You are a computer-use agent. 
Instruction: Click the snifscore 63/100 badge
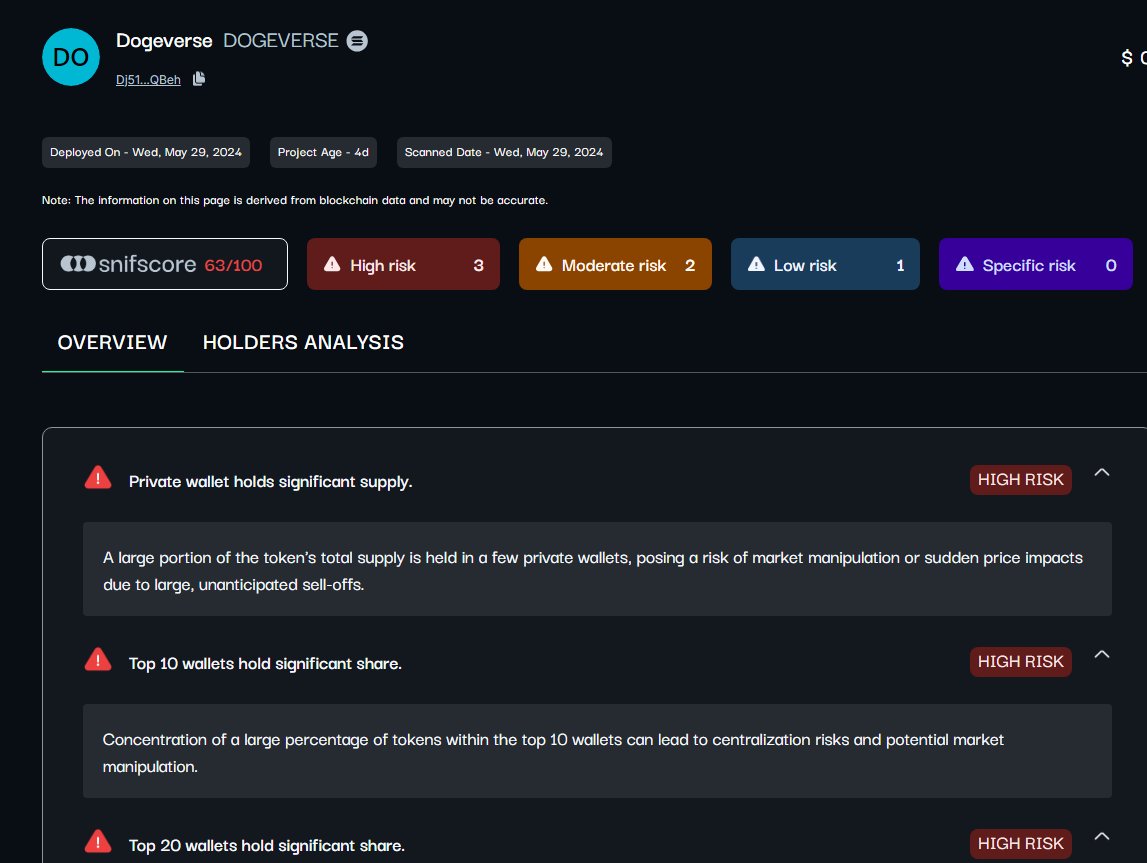(165, 264)
